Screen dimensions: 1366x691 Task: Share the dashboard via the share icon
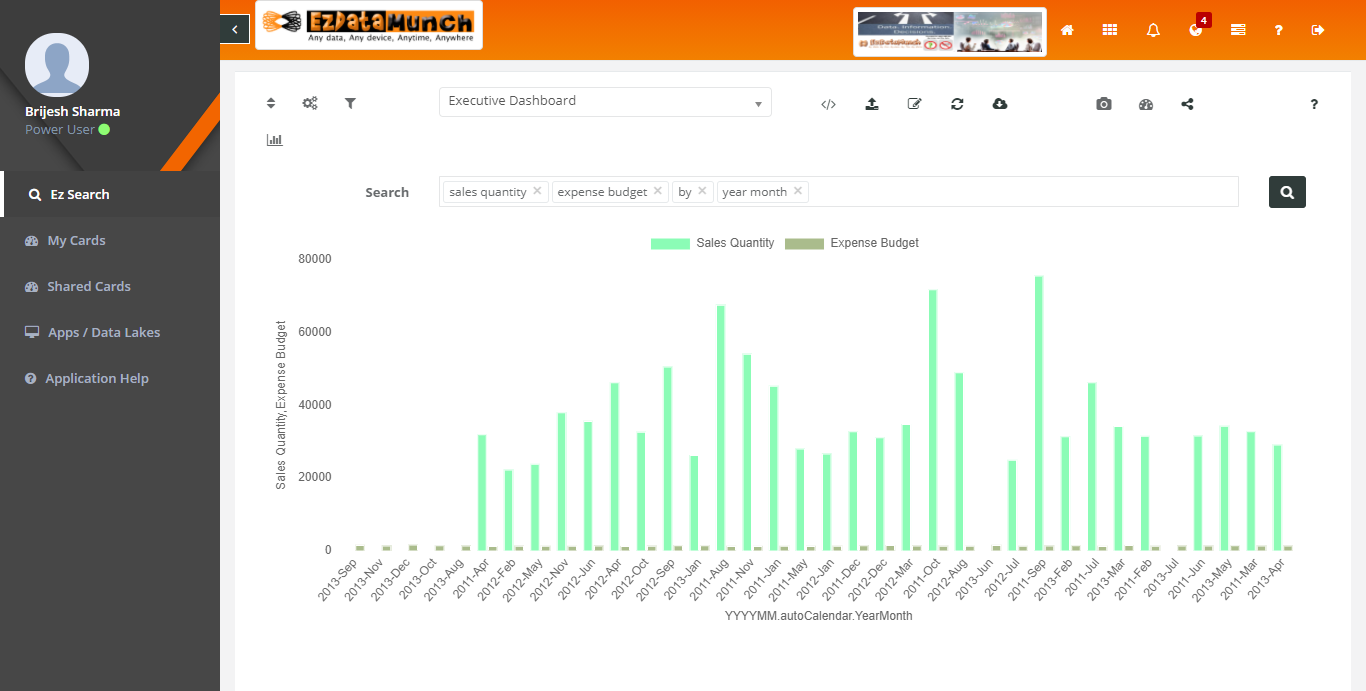(x=1187, y=103)
